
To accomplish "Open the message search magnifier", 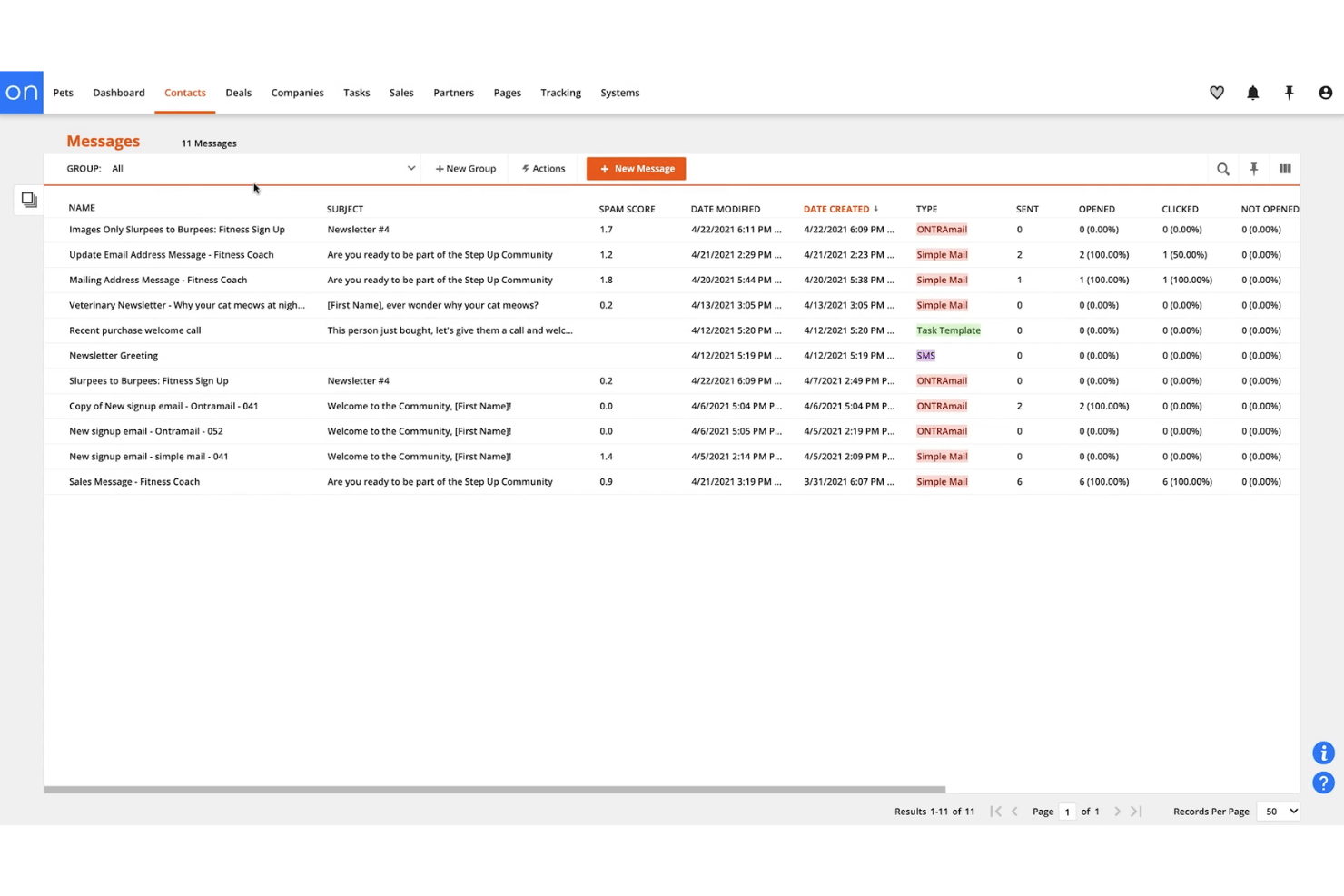I will (1223, 169).
